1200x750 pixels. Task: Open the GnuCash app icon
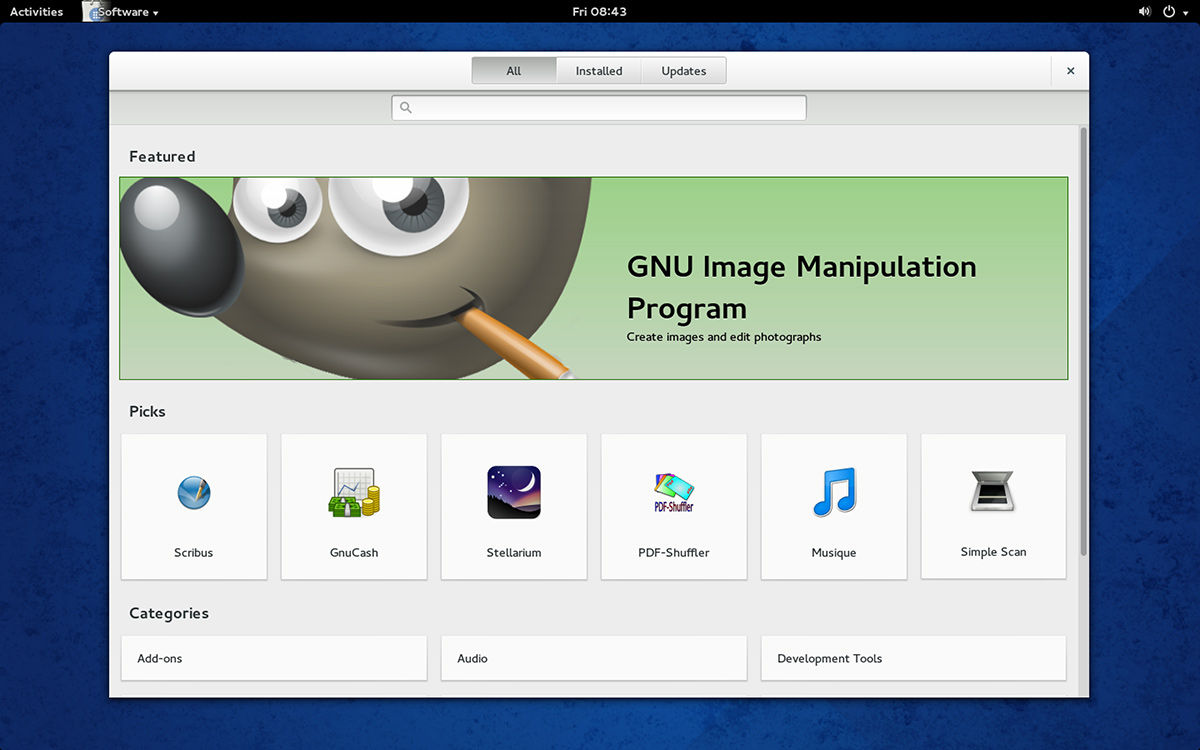click(x=354, y=492)
